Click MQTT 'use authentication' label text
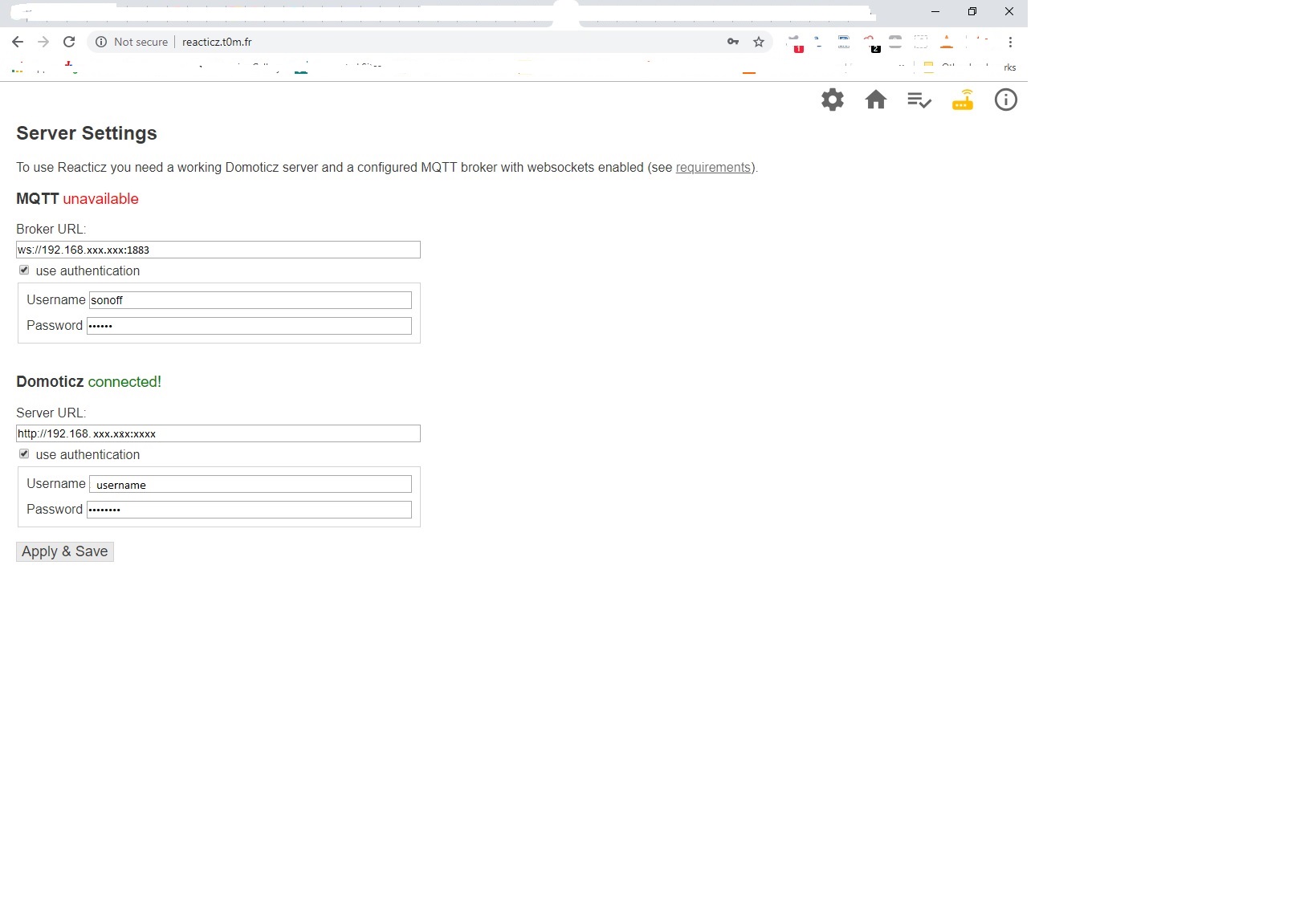Image resolution: width=1316 pixels, height=915 pixels. click(88, 271)
